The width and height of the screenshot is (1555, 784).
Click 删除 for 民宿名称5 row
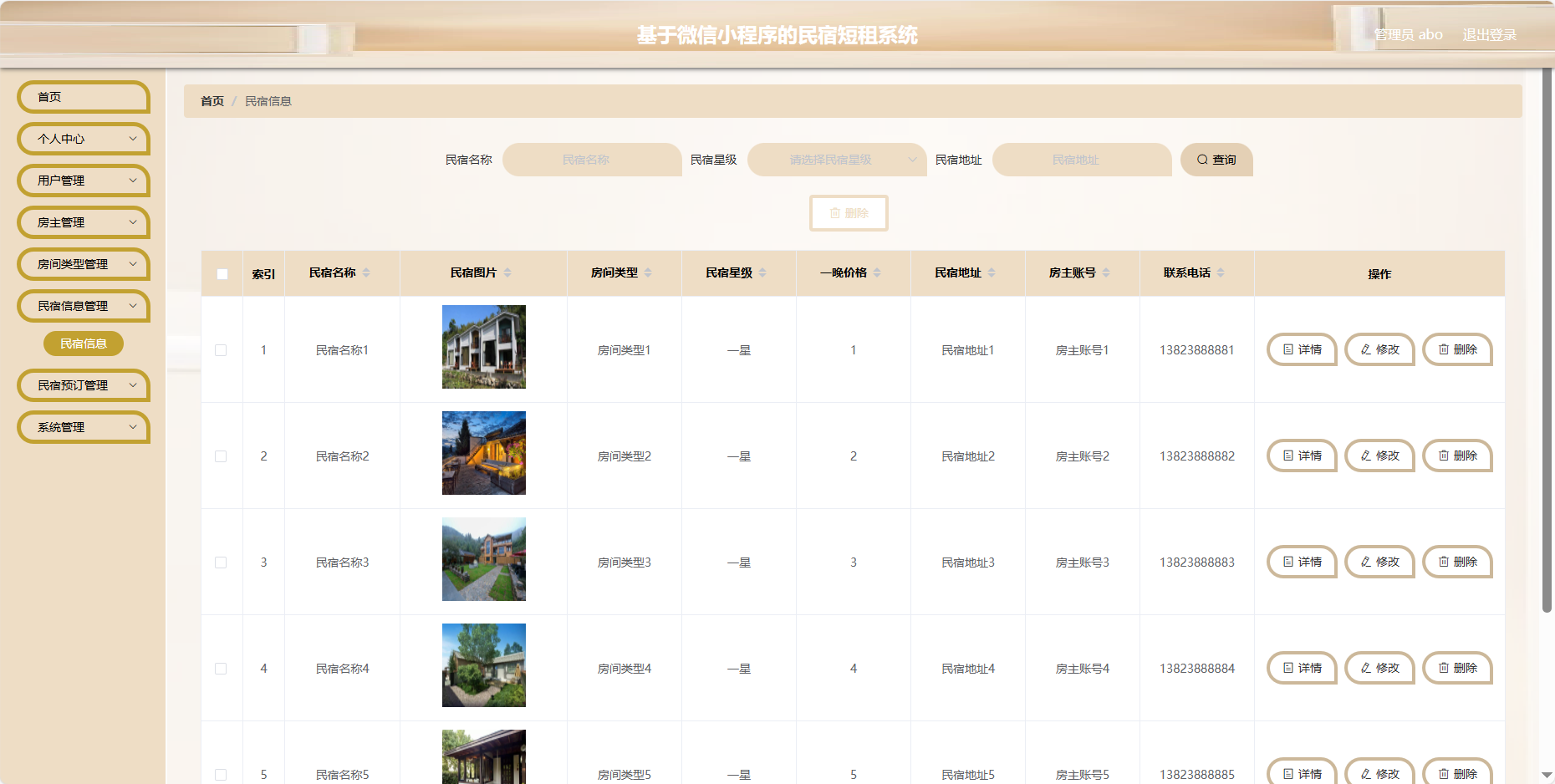point(1458,772)
